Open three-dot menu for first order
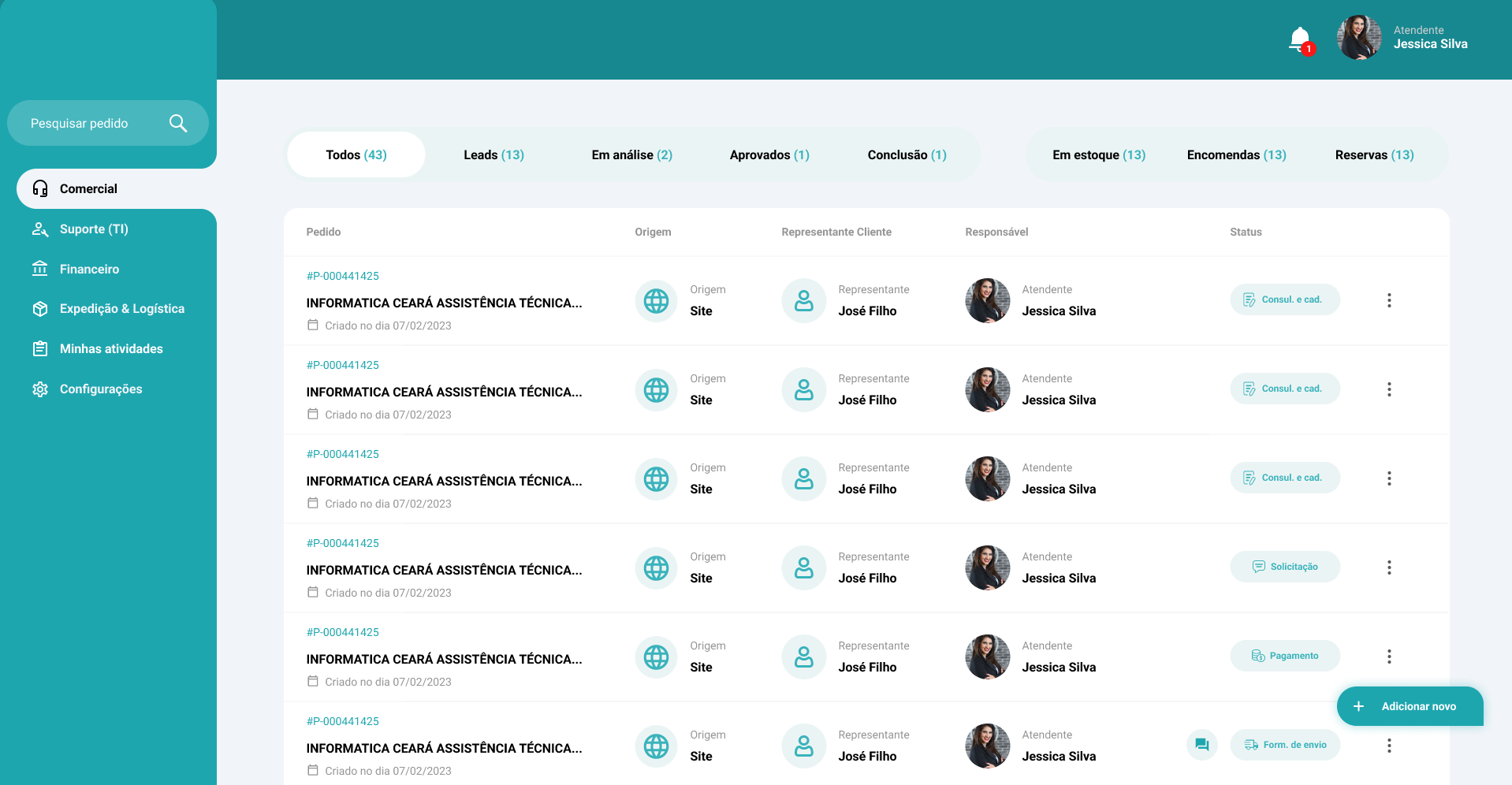Screen dimensions: 1512x785 point(1389,300)
